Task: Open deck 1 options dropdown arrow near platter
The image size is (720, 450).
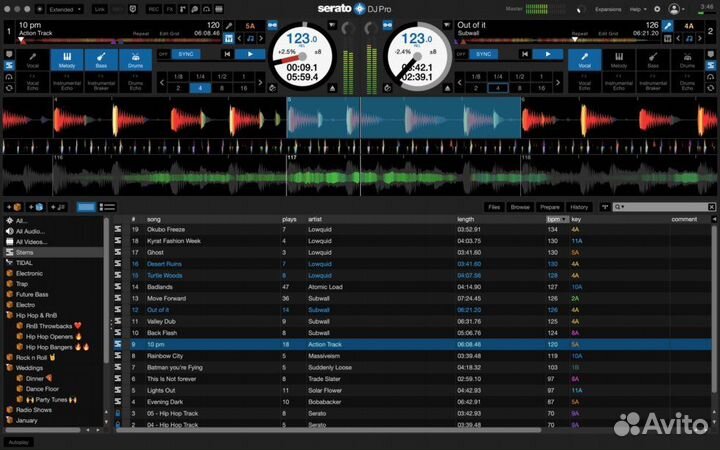Action: (x=332, y=25)
